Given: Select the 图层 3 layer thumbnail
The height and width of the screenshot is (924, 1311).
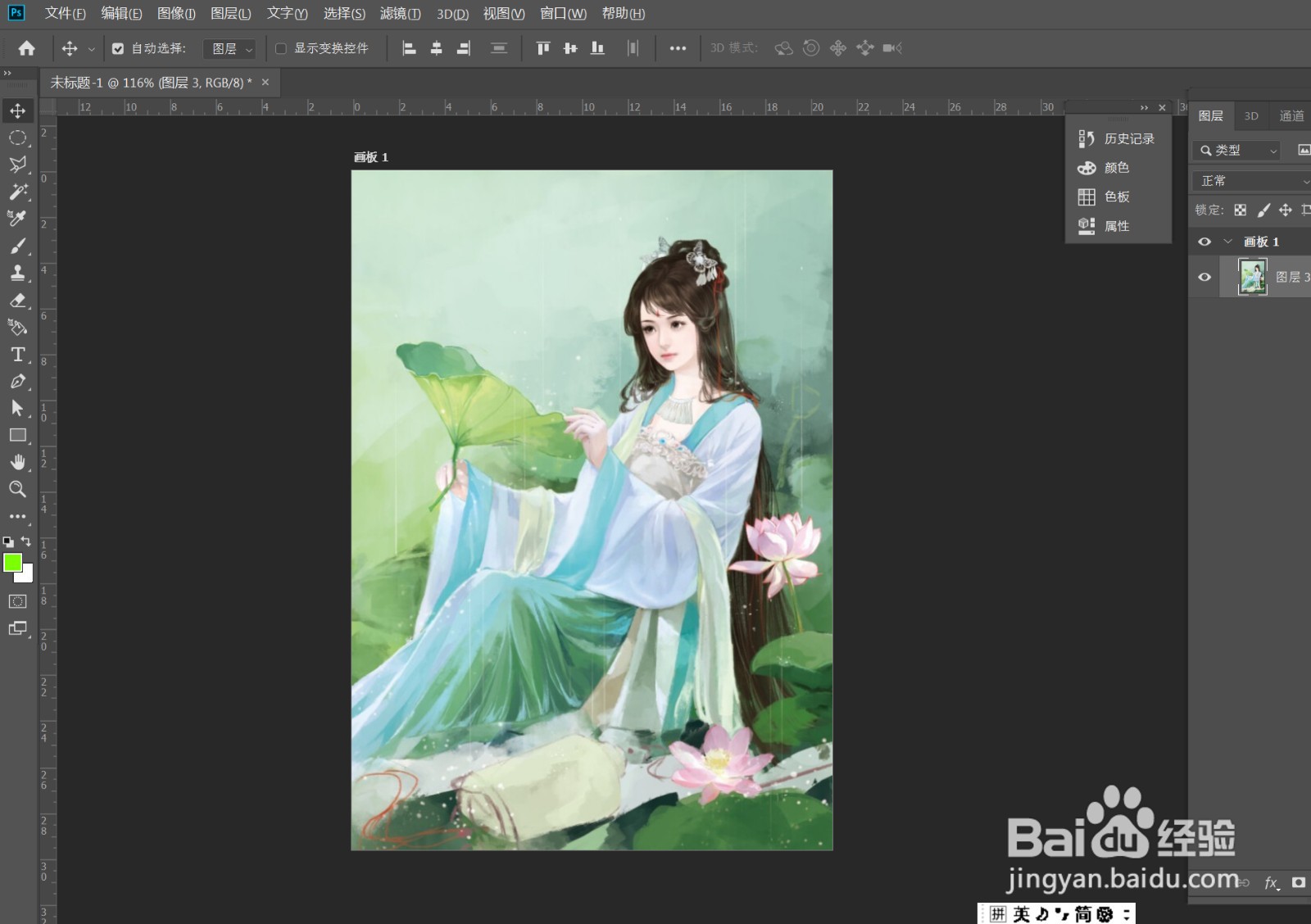Looking at the screenshot, I should (1252, 277).
